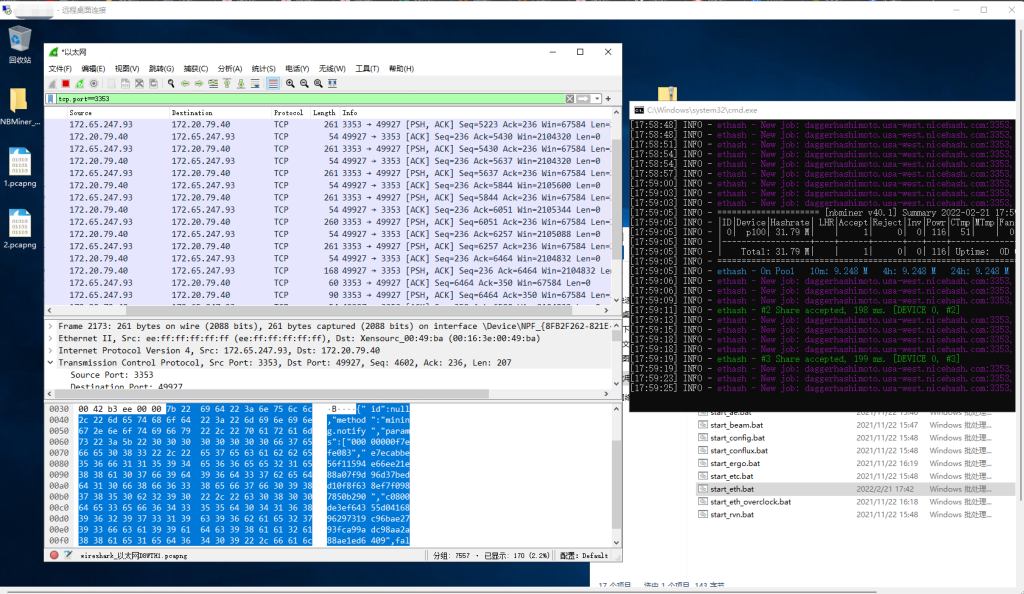Collapse the Transmission Control Protocol section
Viewport: 1024px width, 594px height.
click(52, 363)
